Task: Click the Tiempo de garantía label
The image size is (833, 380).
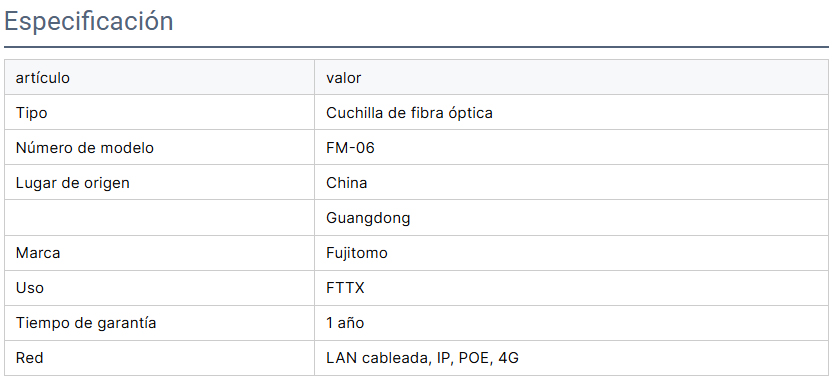Action: pos(86,323)
